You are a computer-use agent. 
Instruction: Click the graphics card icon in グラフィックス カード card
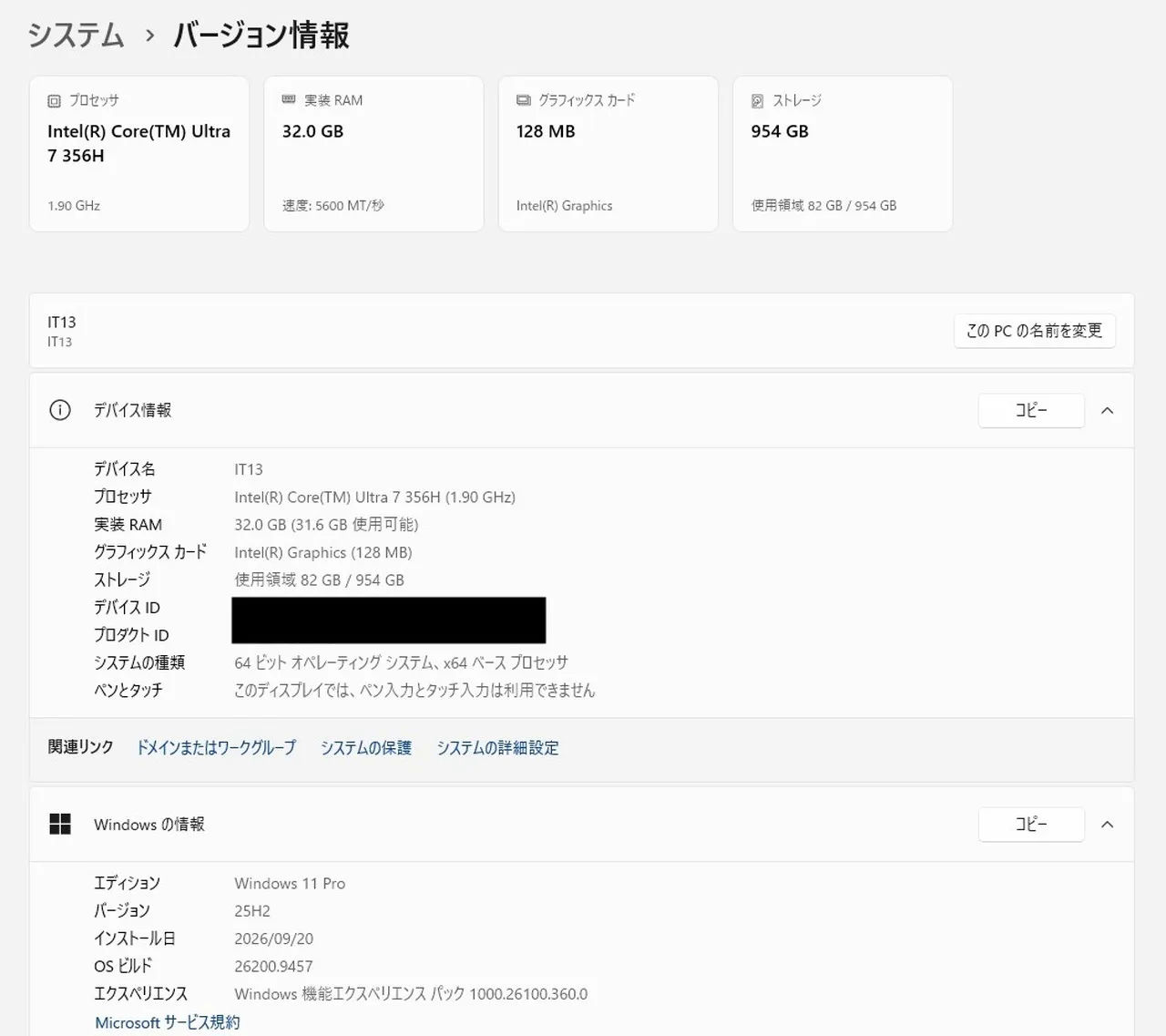(x=524, y=100)
